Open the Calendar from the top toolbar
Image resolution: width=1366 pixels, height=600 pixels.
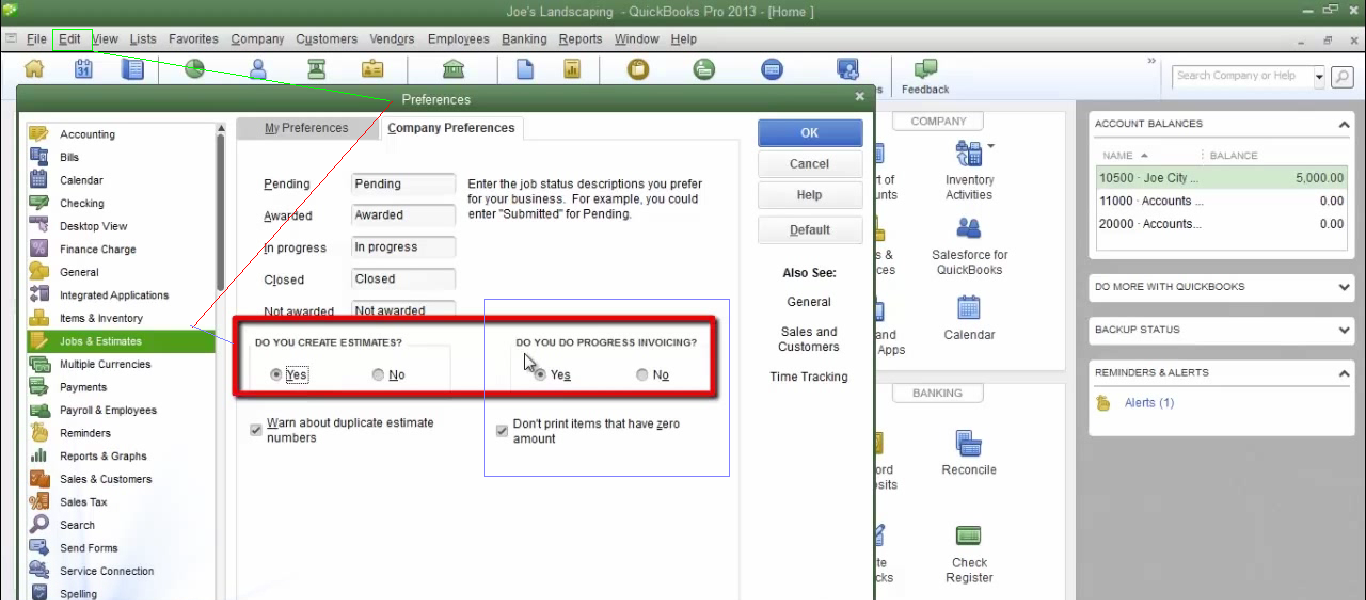click(83, 69)
